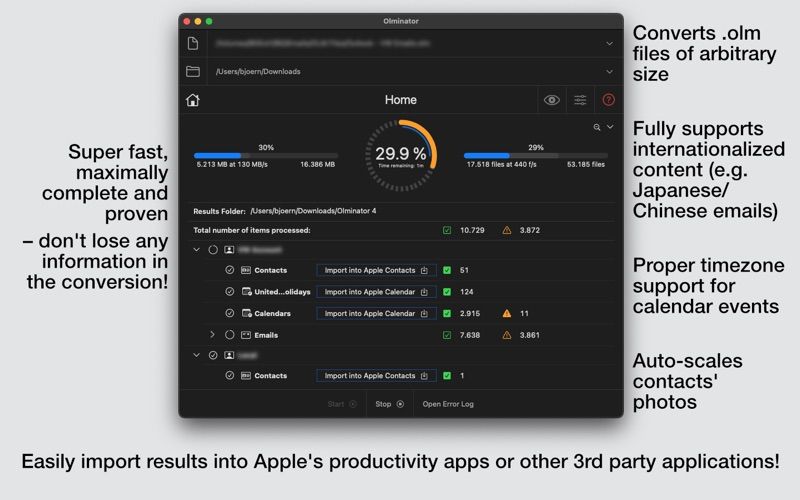Viewport: 800px width, 500px height.
Task: Open dropdown chevron next to magnifier
Action: pyautogui.click(x=610, y=127)
